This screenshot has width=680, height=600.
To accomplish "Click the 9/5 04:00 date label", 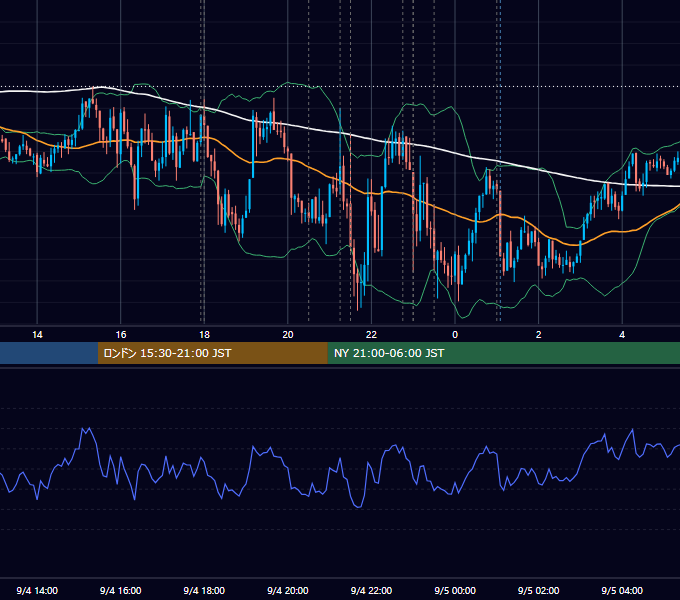I will tap(622, 590).
